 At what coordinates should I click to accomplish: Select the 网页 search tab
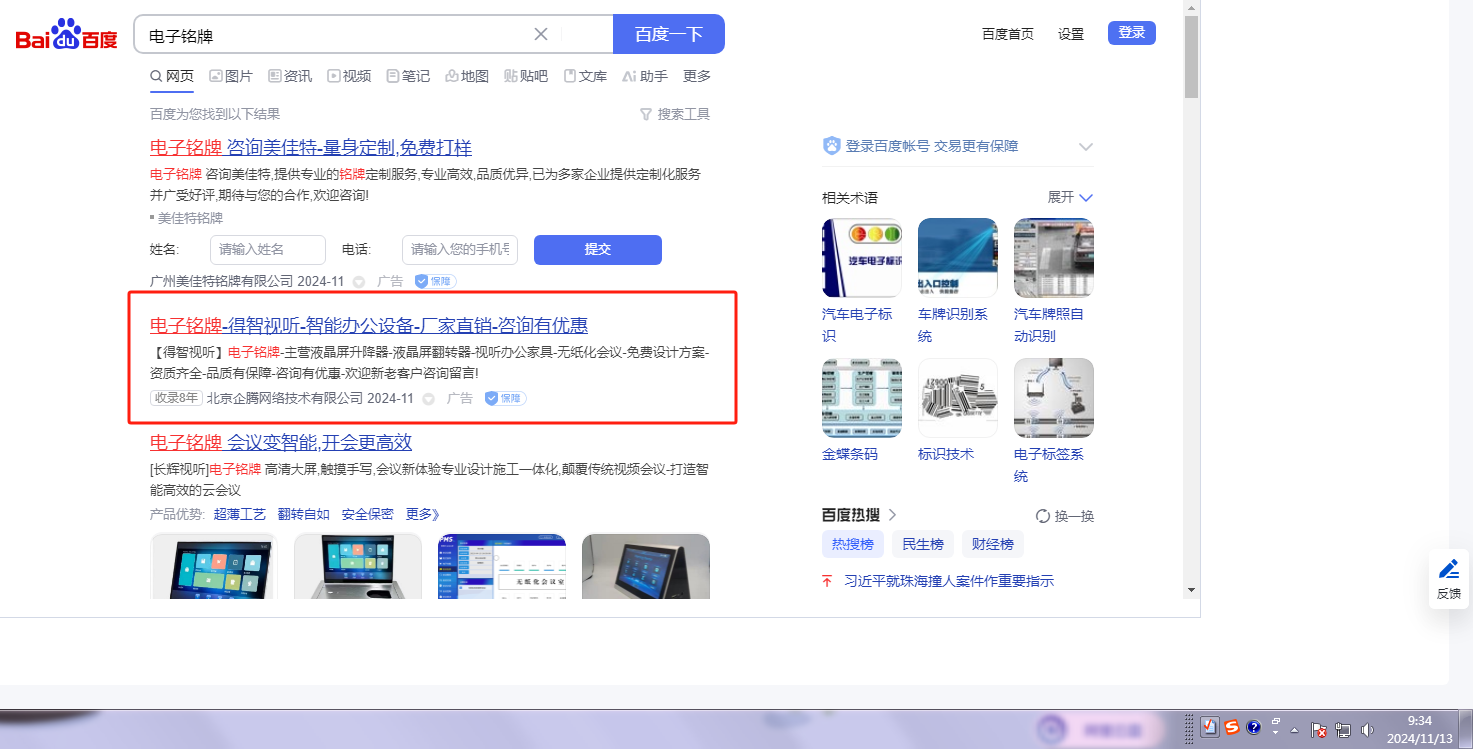coord(172,76)
